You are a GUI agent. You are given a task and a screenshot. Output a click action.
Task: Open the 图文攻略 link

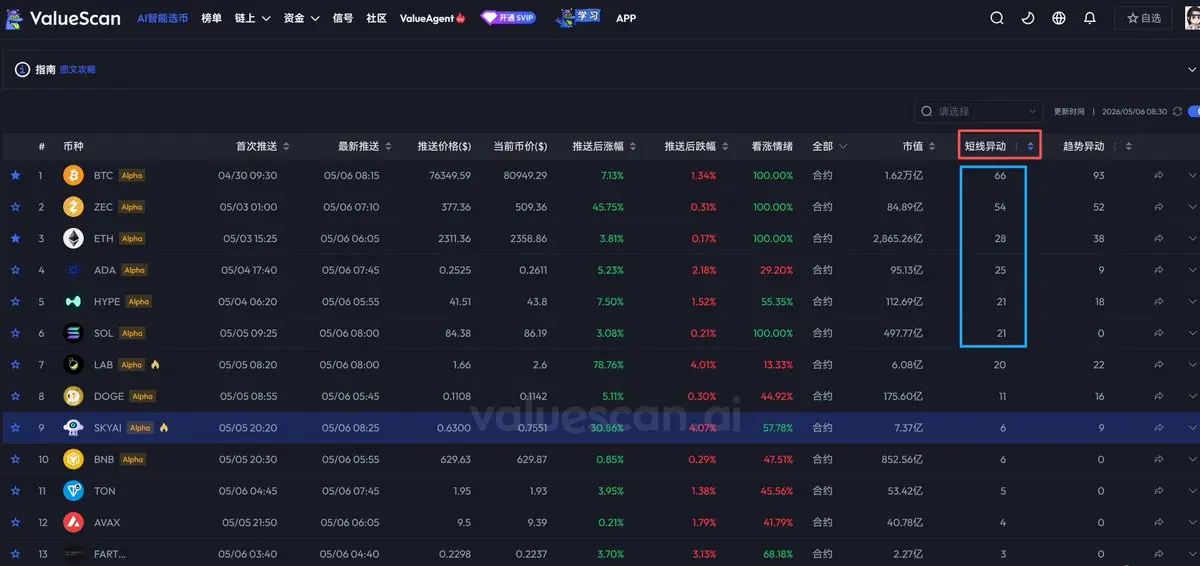(x=78, y=69)
